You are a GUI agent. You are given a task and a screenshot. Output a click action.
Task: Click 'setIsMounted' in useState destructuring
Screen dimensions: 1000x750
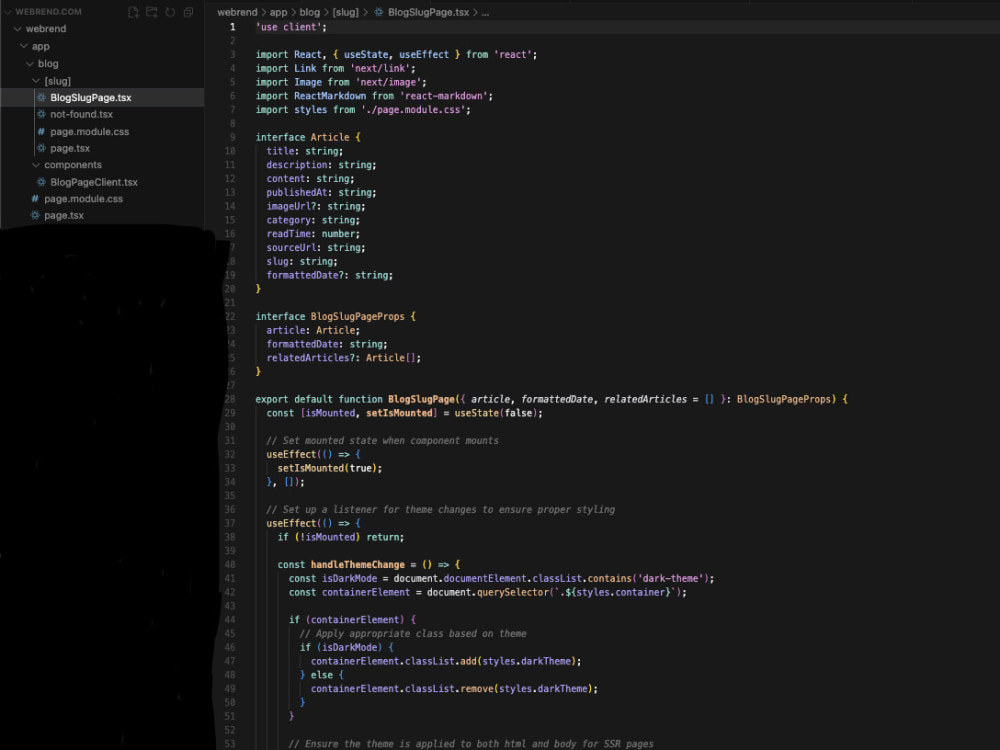399,413
